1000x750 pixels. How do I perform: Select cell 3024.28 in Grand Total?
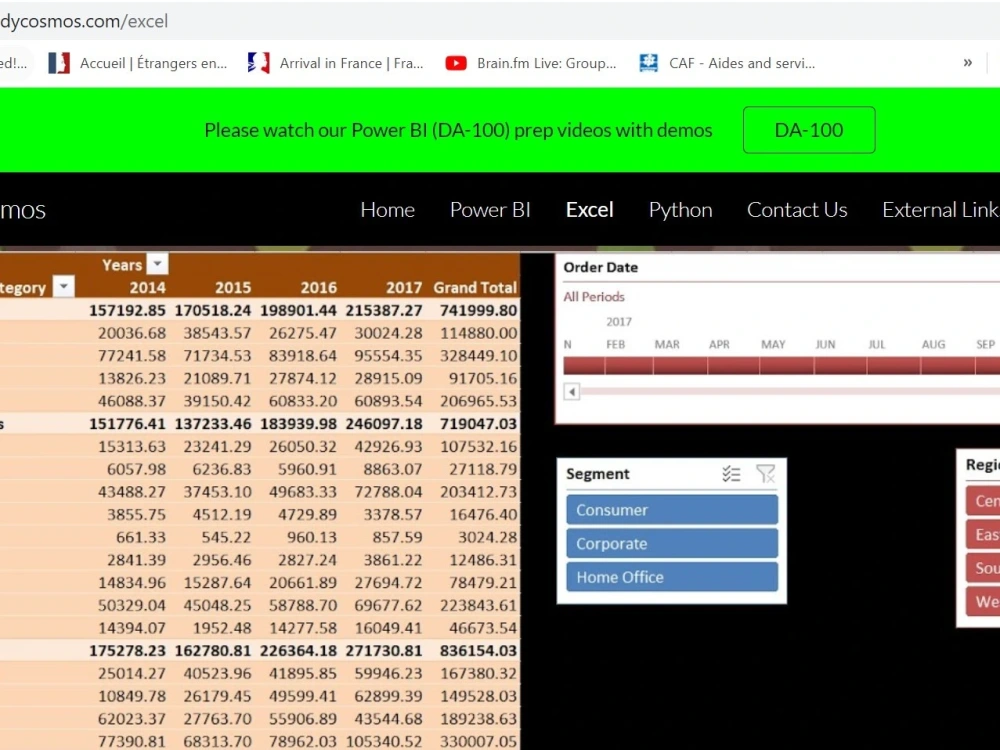[487, 538]
